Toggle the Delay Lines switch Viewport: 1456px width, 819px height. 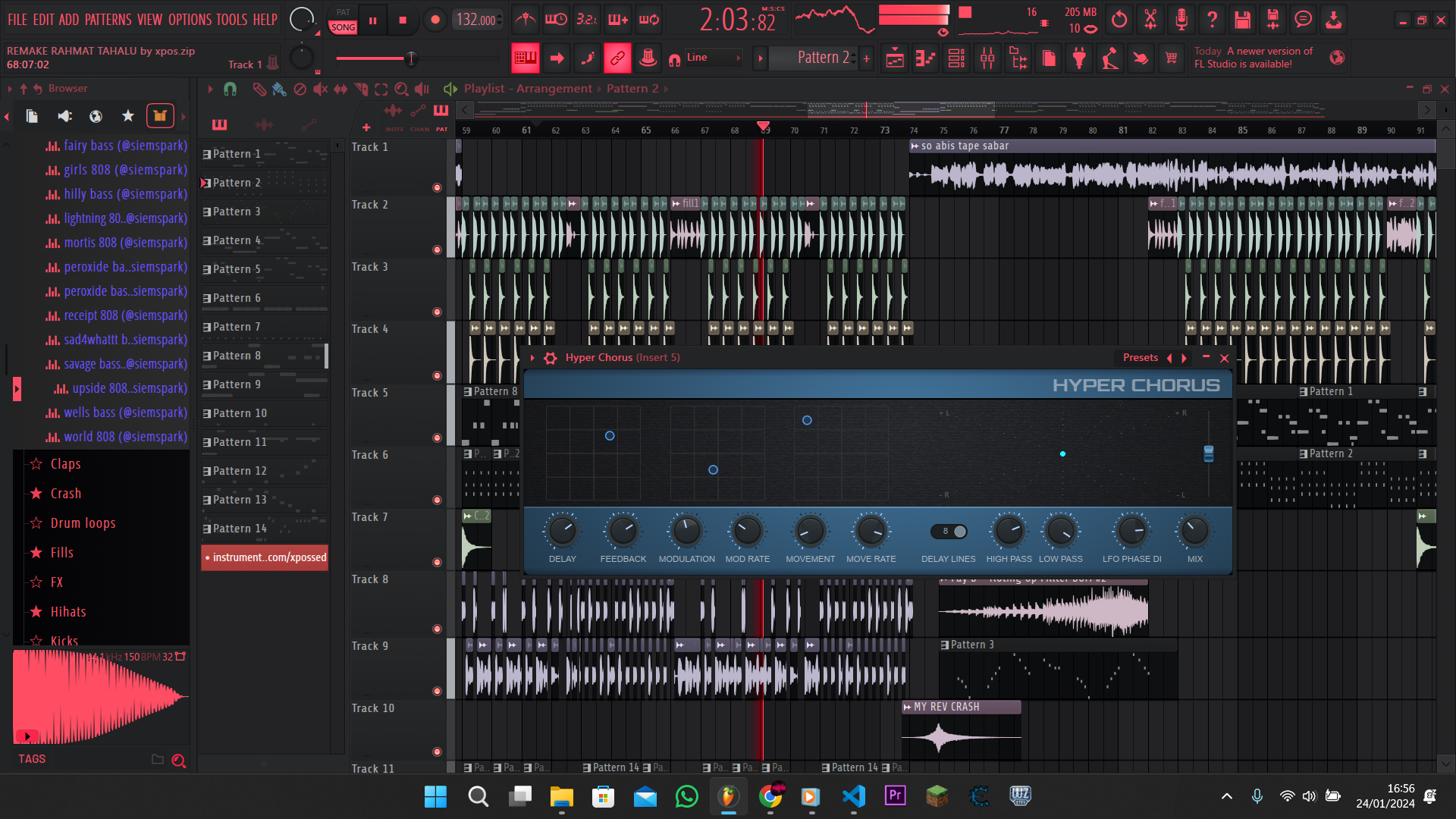click(x=949, y=532)
